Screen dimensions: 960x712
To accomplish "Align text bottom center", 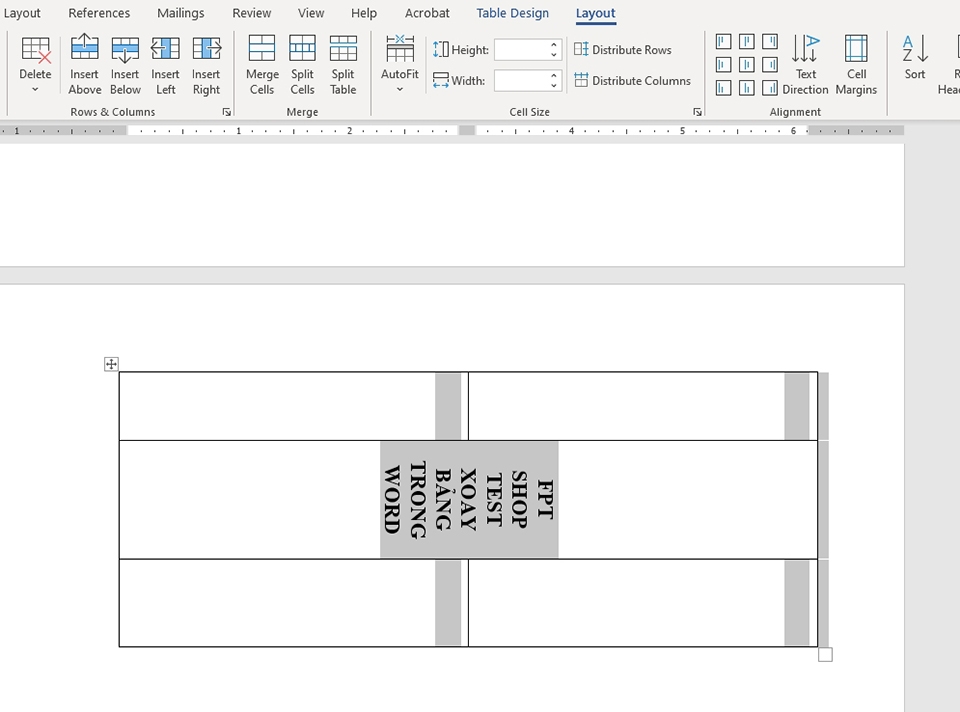I will (746, 88).
